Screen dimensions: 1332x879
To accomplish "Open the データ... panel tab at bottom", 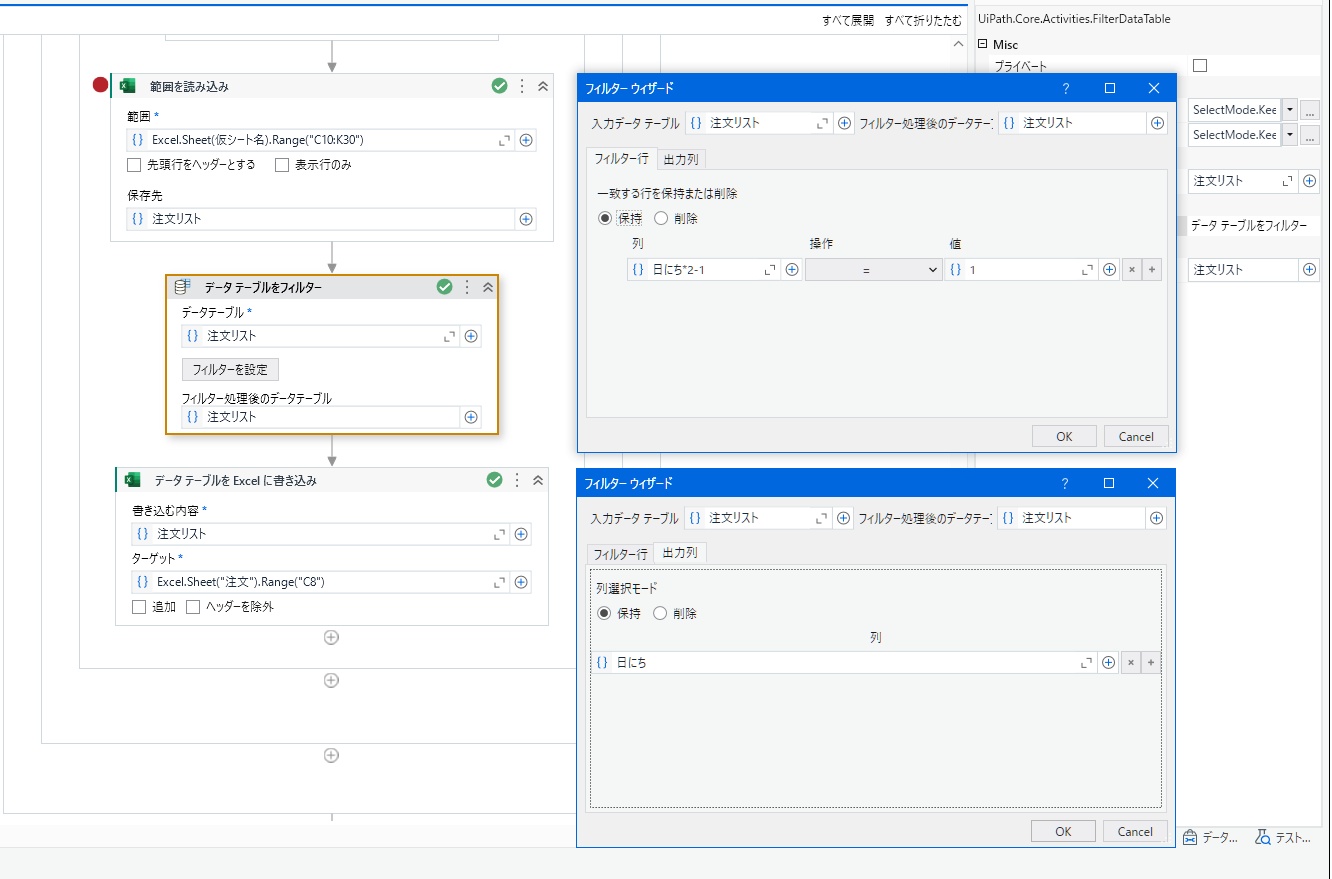I will click(1210, 838).
